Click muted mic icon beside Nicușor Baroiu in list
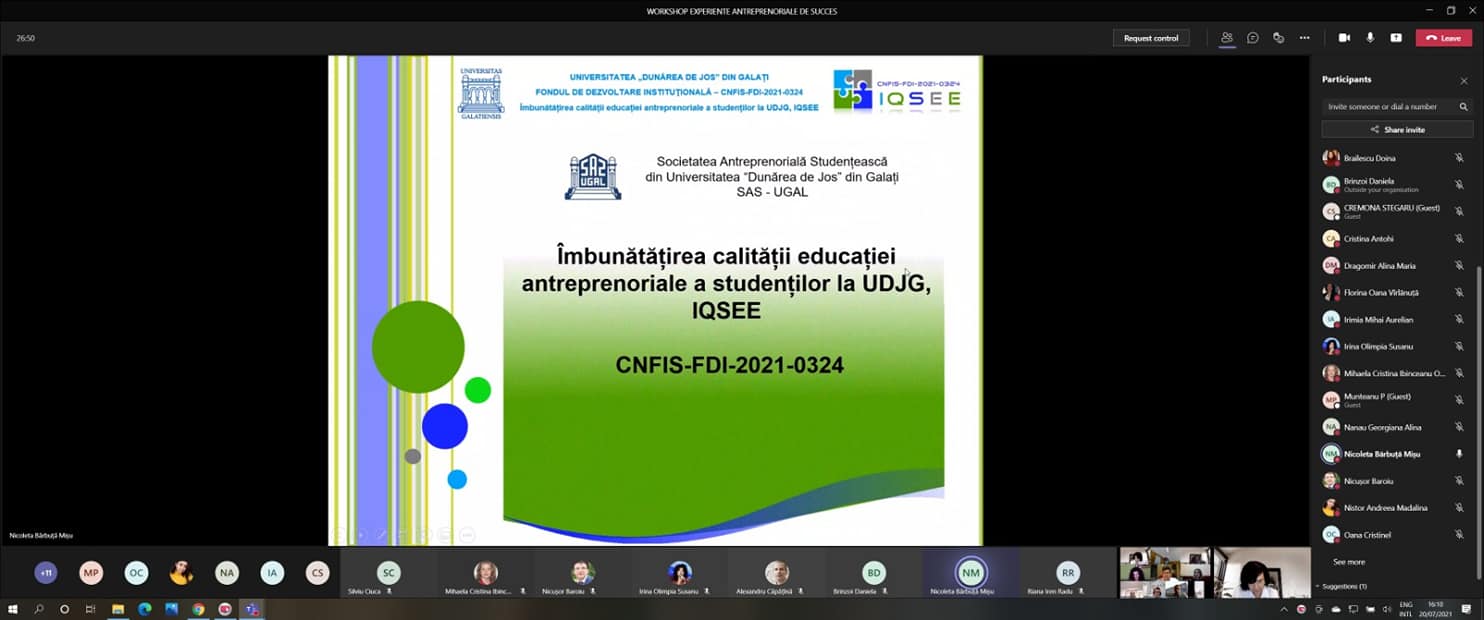The width and height of the screenshot is (1484, 620). (1459, 481)
